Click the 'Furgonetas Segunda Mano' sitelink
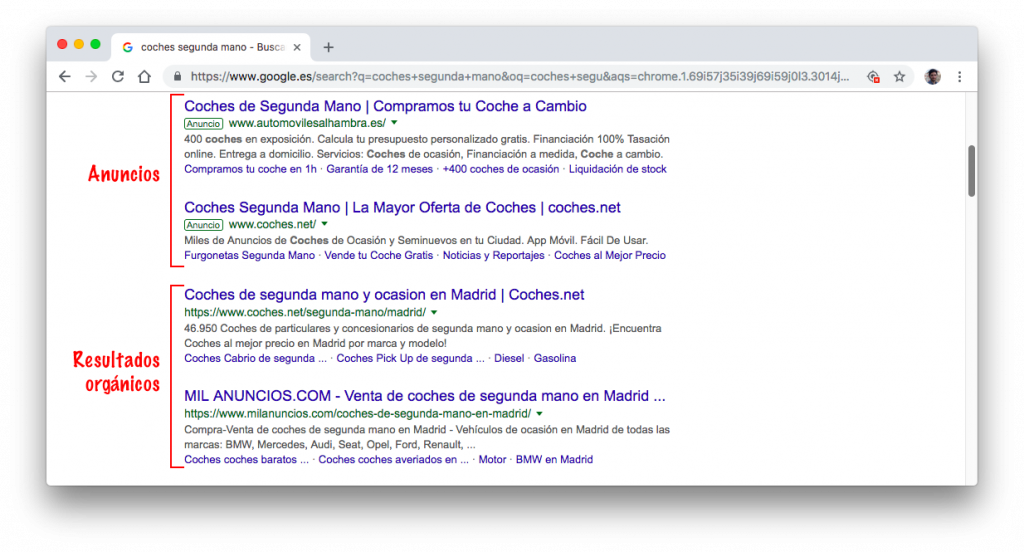This screenshot has width=1024, height=552. pos(249,255)
